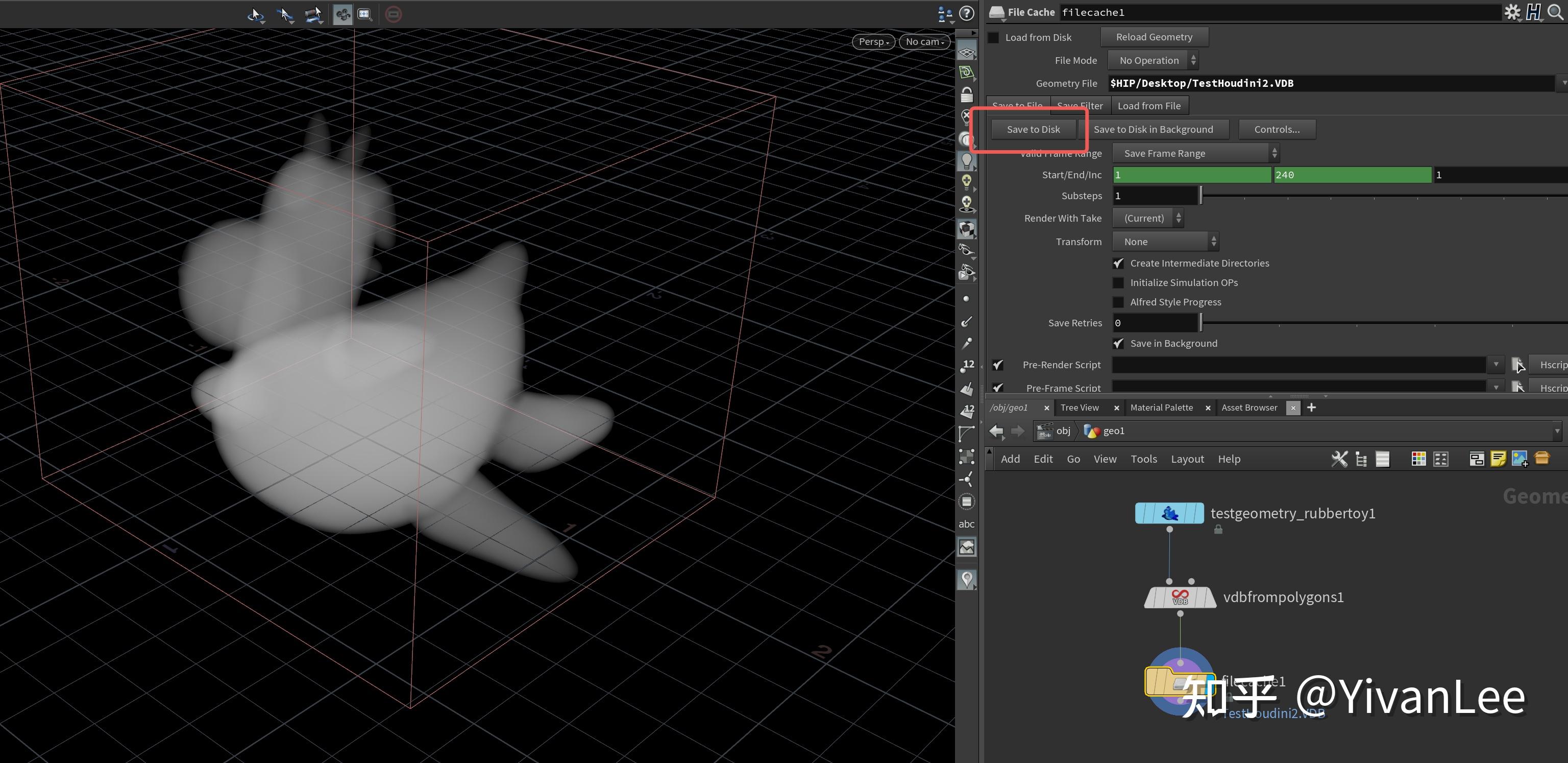Click the vdbfrompolygons1 node icon
Screen dimensions: 1568x763
click(x=1180, y=598)
